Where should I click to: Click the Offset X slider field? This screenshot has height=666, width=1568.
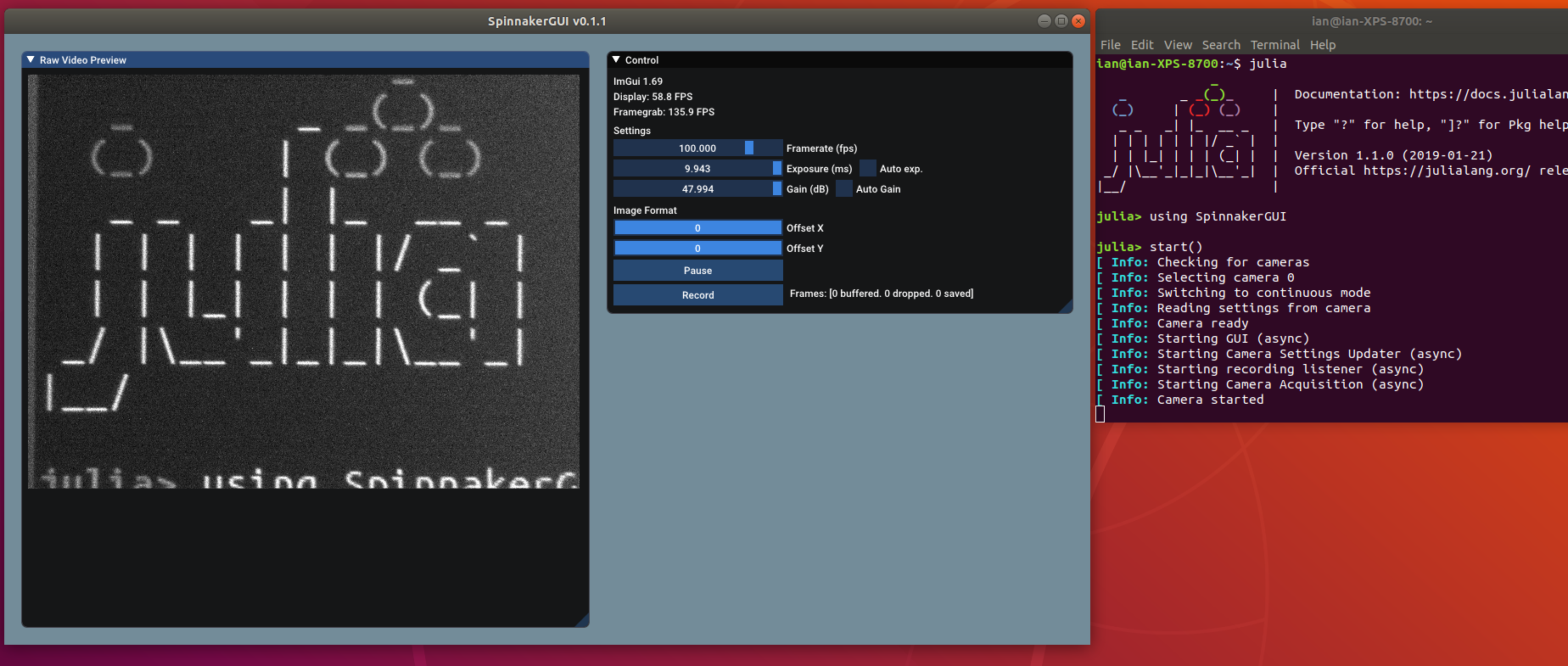pyautogui.click(x=697, y=228)
